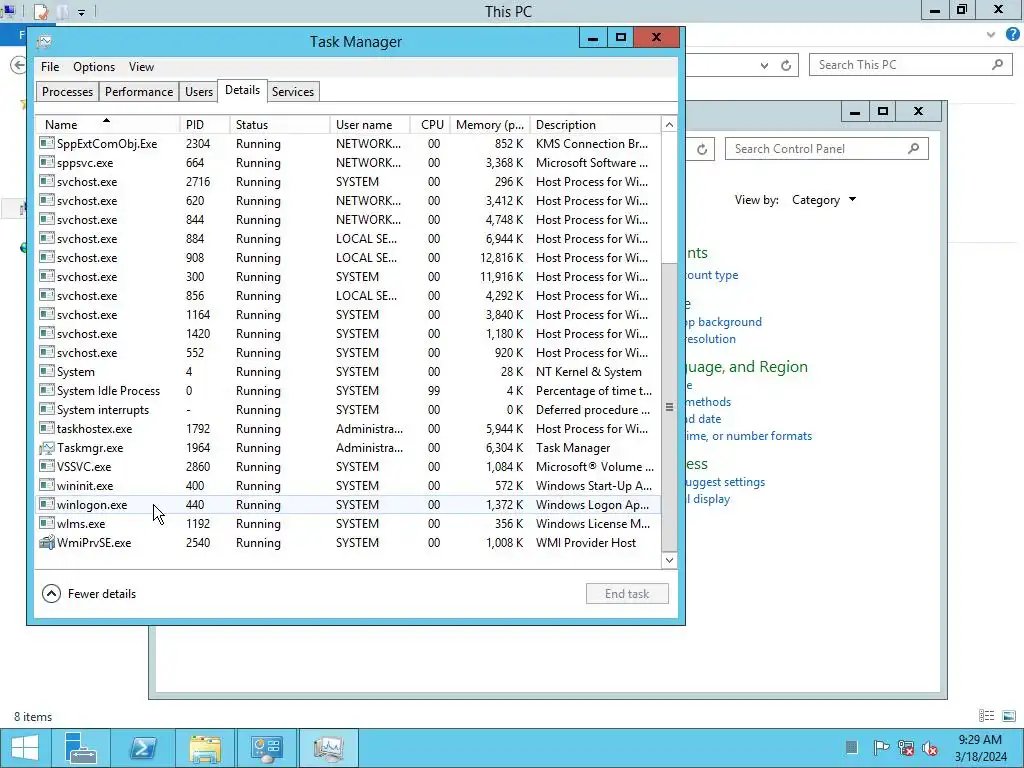Switch to the Performance tab

(x=139, y=92)
